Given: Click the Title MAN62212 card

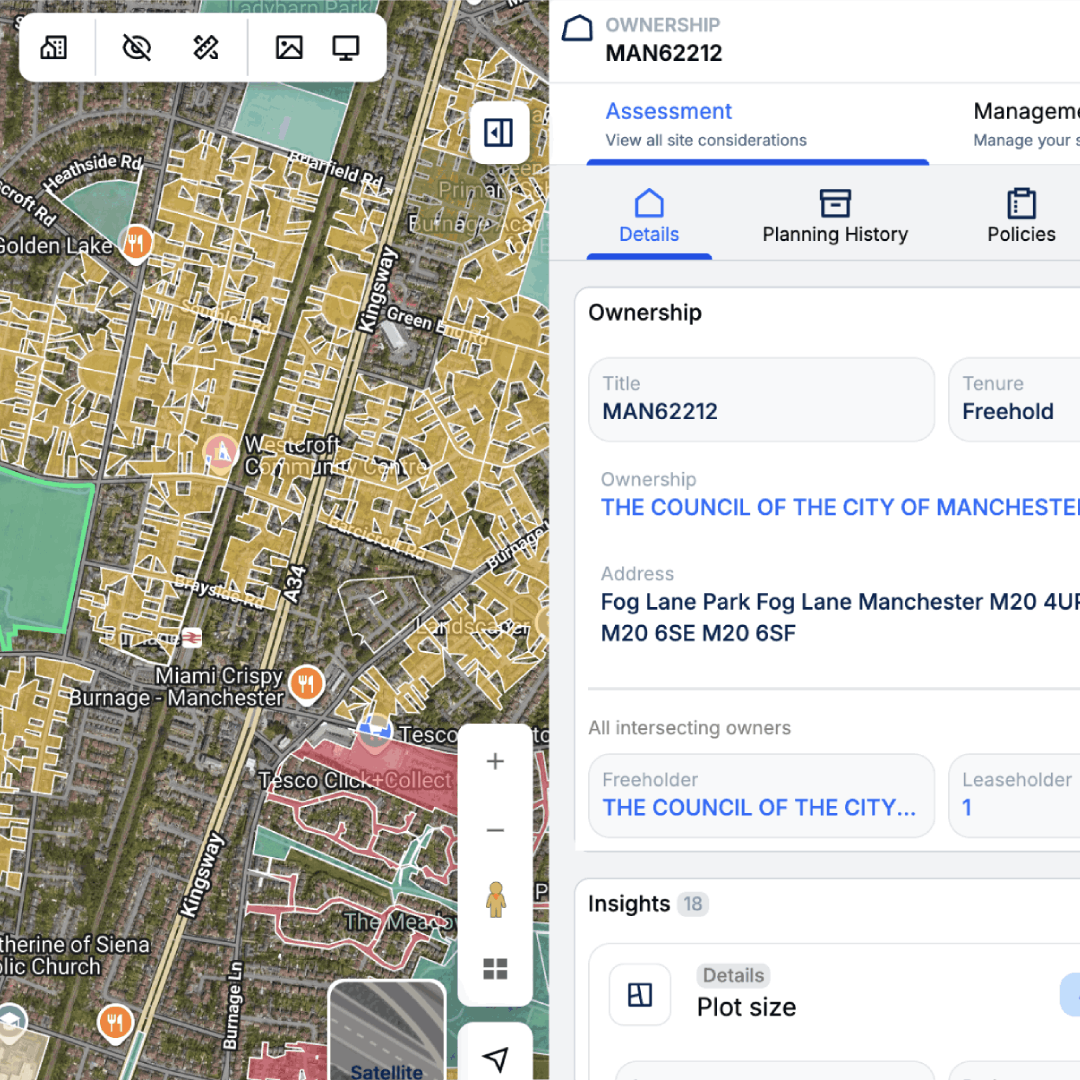Looking at the screenshot, I should point(761,399).
